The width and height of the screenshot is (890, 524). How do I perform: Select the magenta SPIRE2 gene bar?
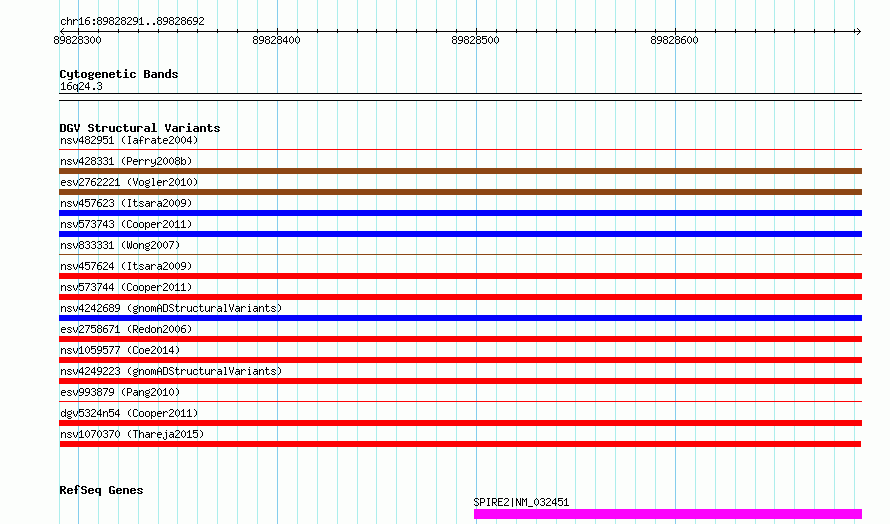tap(668, 514)
